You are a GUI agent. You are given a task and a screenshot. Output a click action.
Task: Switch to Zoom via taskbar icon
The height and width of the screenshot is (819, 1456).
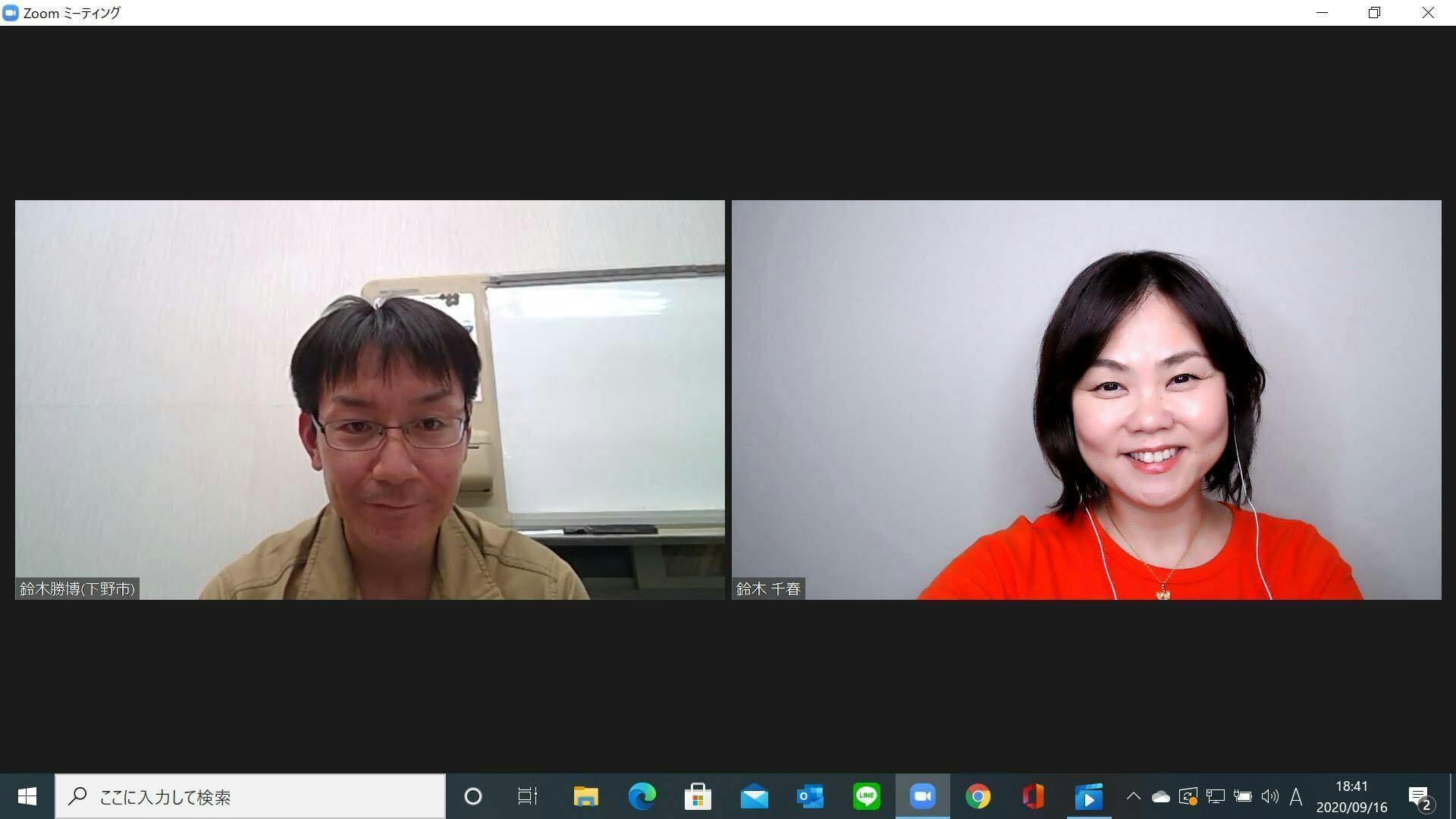click(x=922, y=796)
